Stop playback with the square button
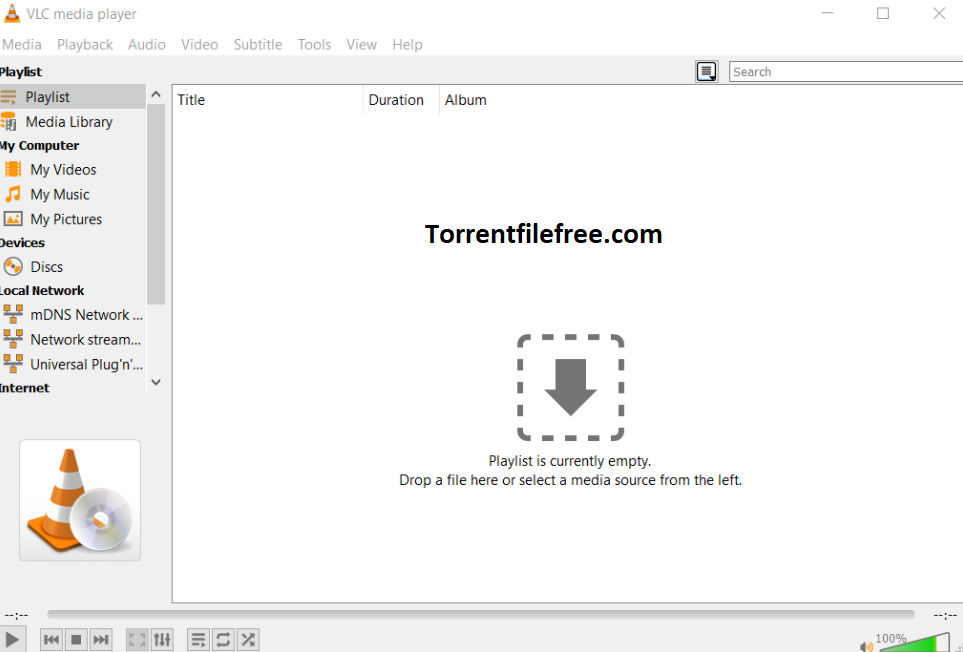This screenshot has width=963, height=652. tap(76, 640)
